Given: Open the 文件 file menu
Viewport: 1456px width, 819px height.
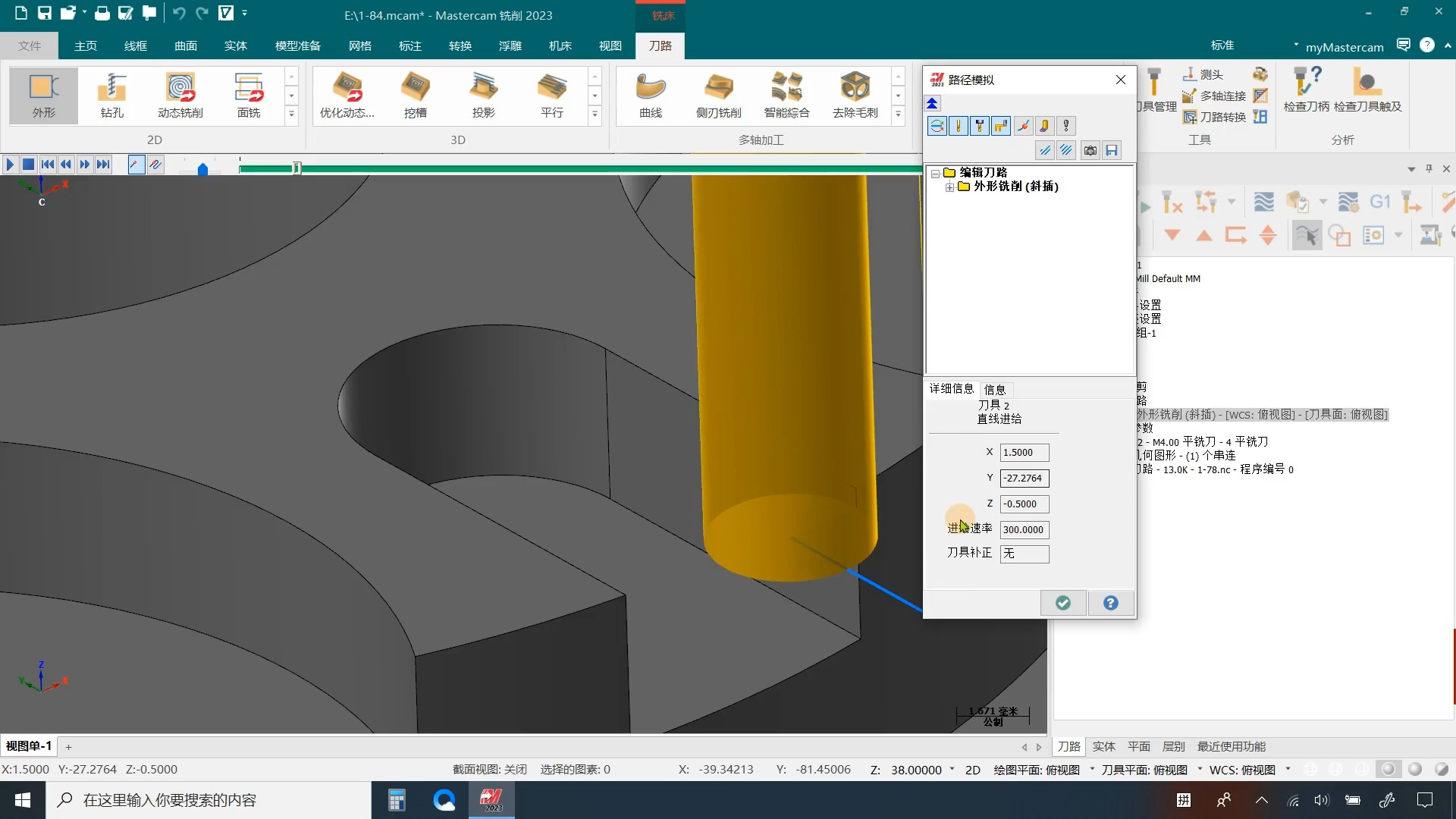Looking at the screenshot, I should point(30,45).
